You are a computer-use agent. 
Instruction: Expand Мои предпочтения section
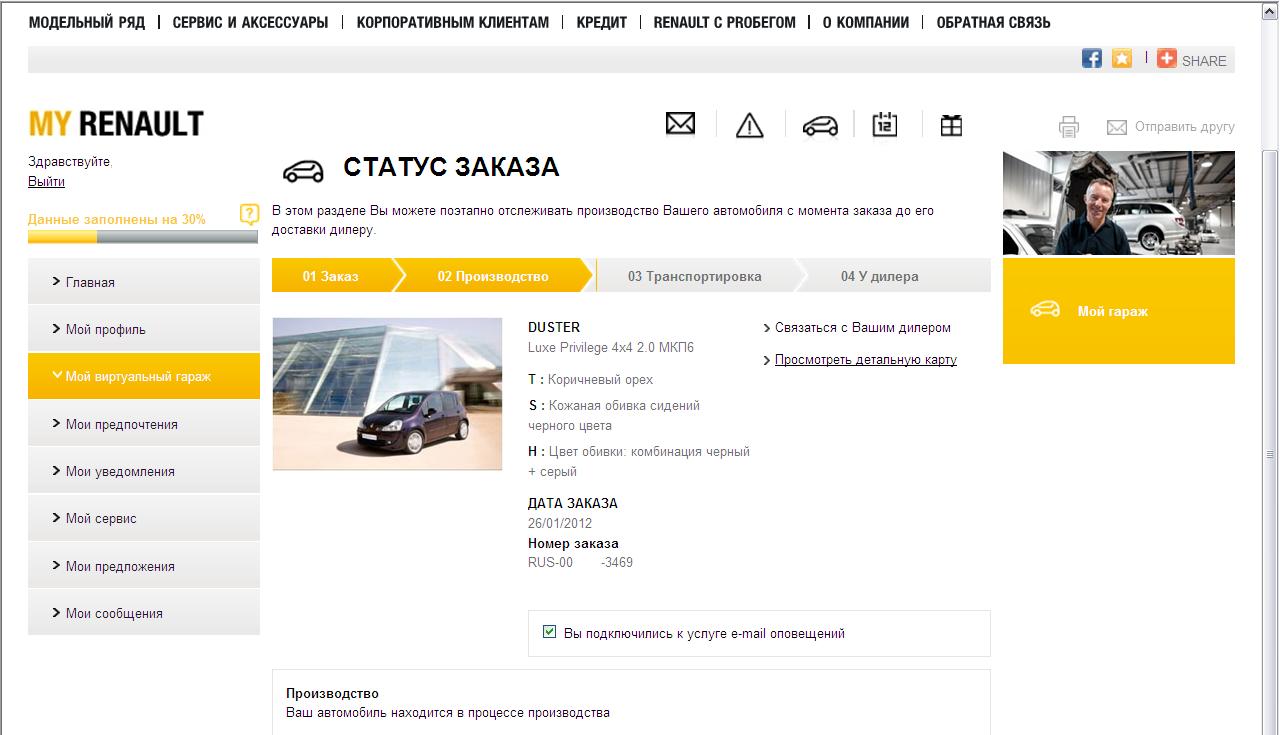point(144,424)
